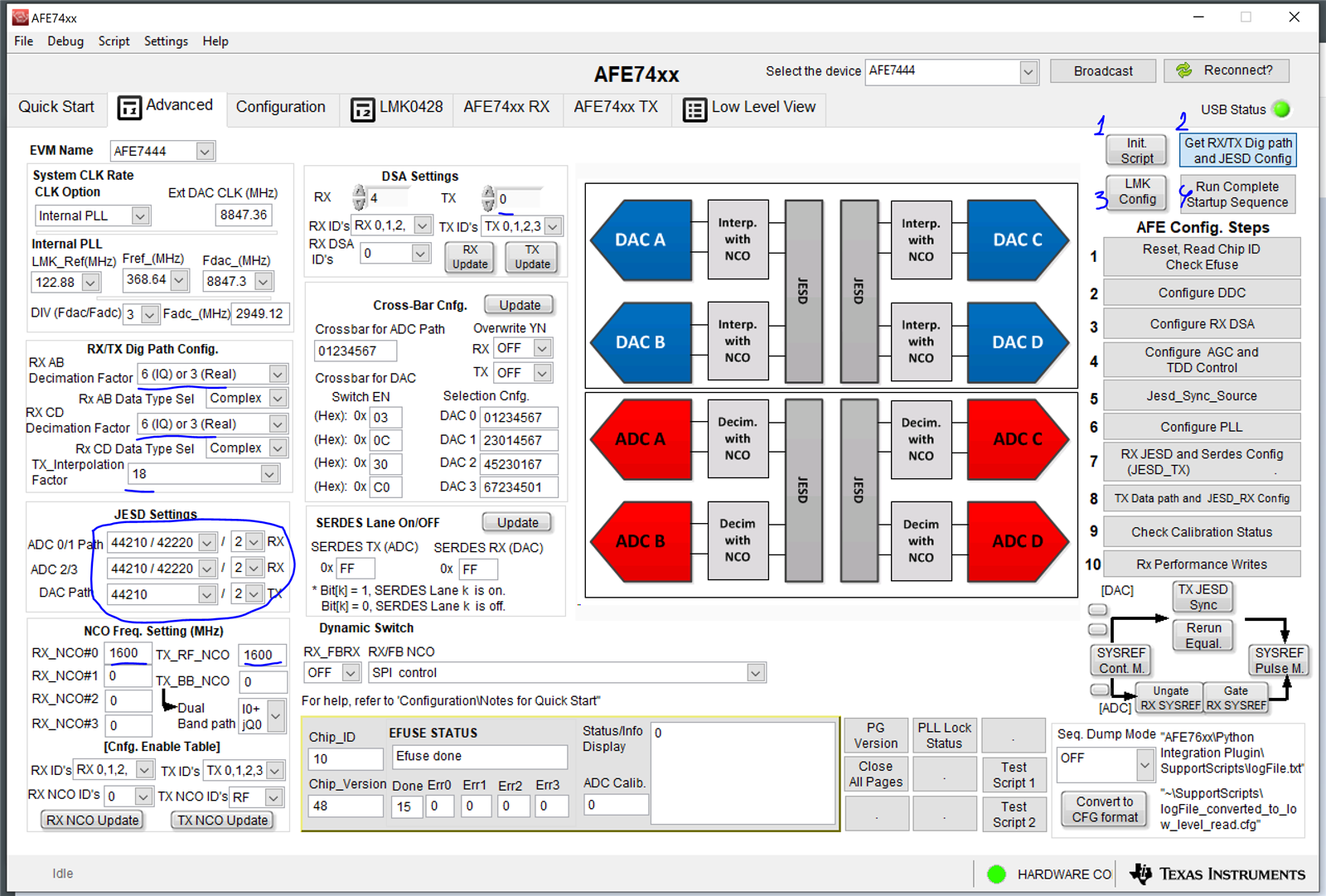
Task: Switch to the Configuration tab
Action: click(280, 107)
